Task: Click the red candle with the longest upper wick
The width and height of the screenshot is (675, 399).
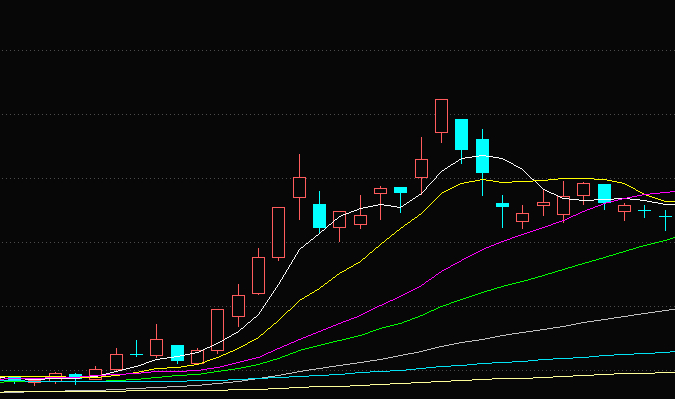Action: coord(300,187)
